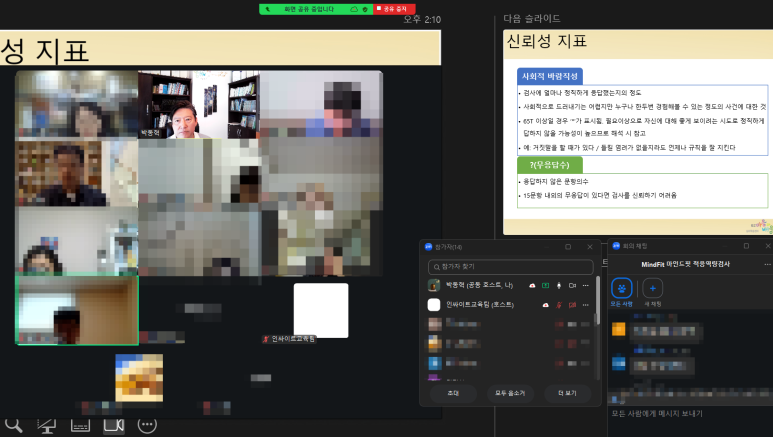Select the Everyone (모든 사람) chat tab
Image resolution: width=773 pixels, height=437 pixels.
click(621, 292)
